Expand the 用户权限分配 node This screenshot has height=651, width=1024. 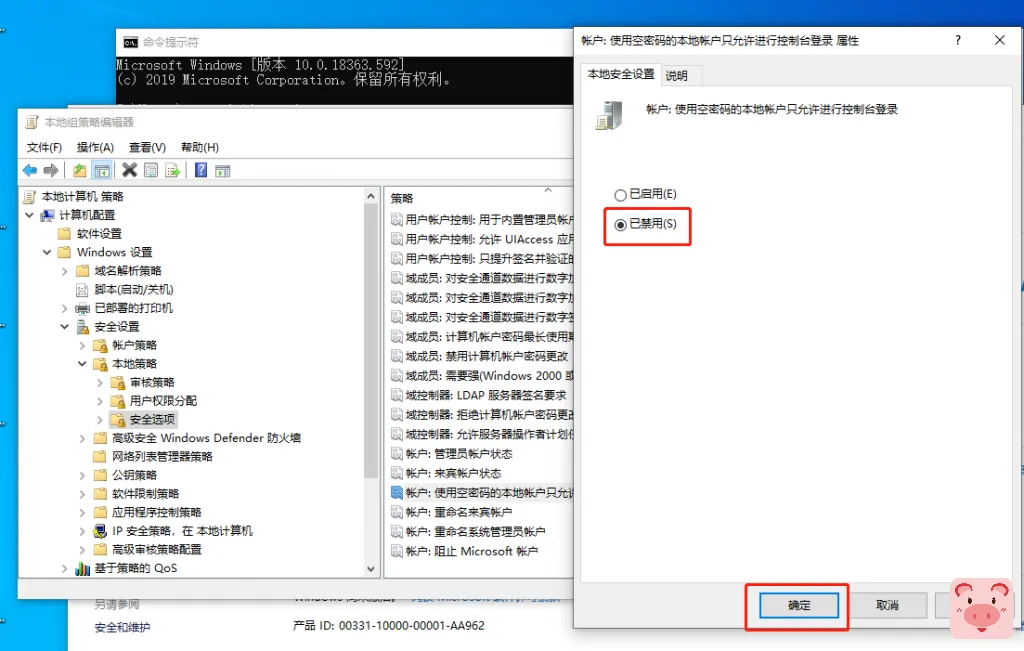coord(99,401)
